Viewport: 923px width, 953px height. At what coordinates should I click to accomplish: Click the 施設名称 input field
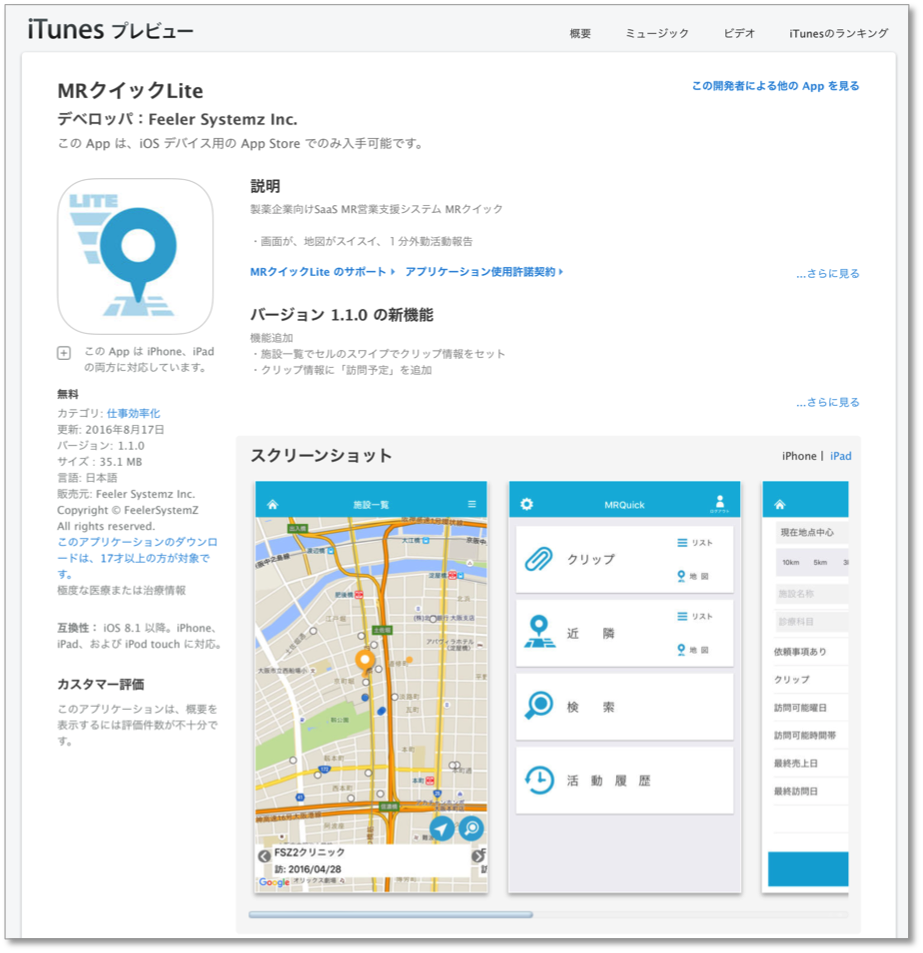(x=811, y=594)
